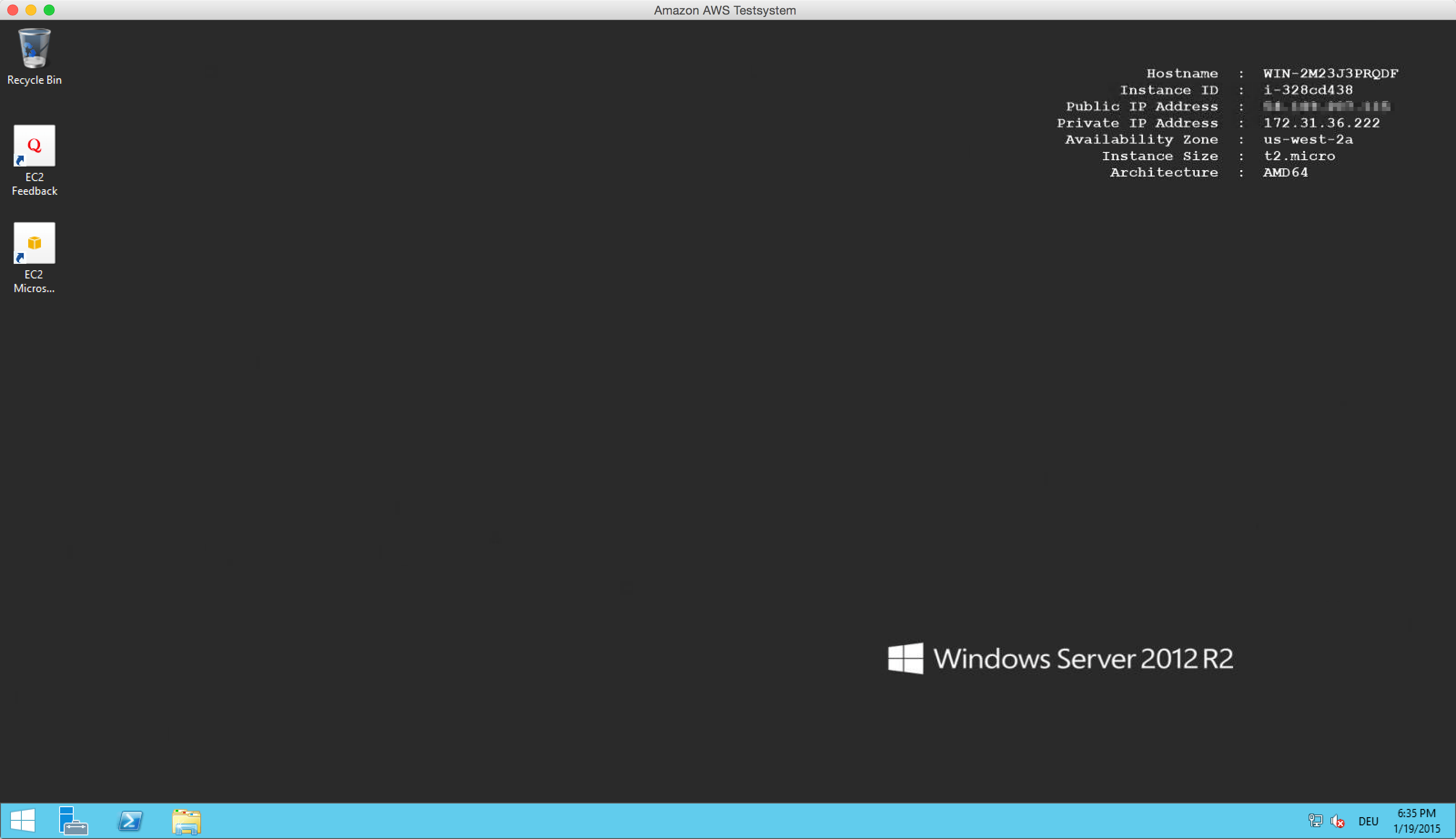Click the Recycle Bin text label
Image resolution: width=1456 pixels, height=839 pixels.
click(x=34, y=80)
